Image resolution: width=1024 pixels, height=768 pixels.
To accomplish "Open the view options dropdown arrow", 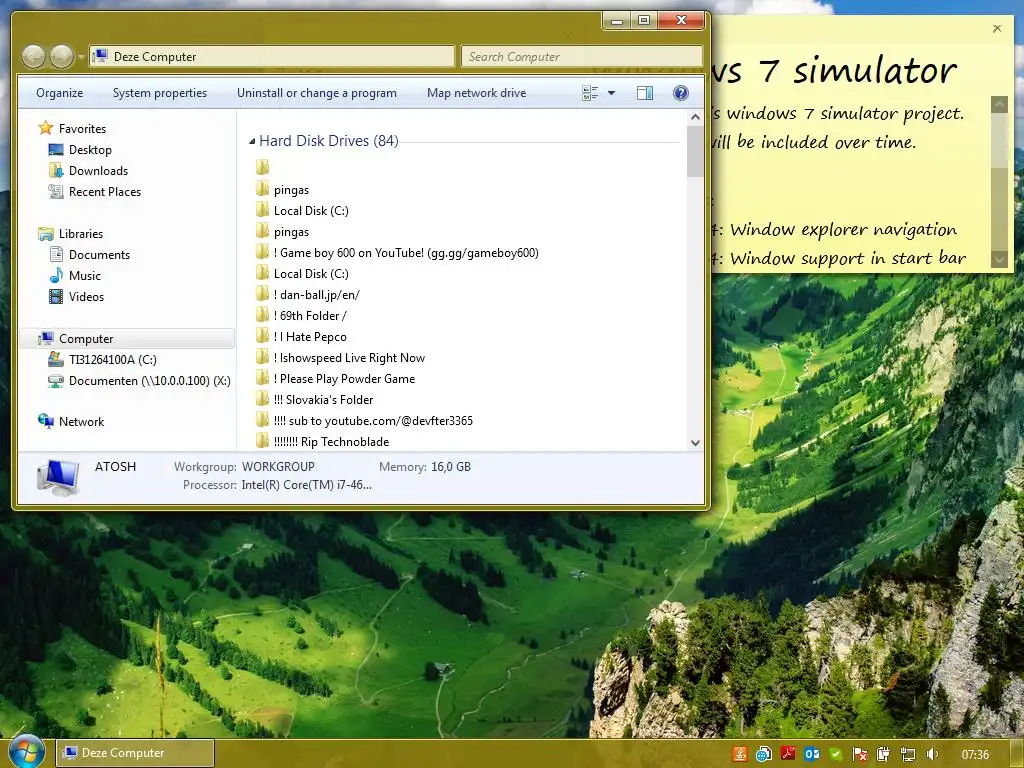I will click(611, 93).
